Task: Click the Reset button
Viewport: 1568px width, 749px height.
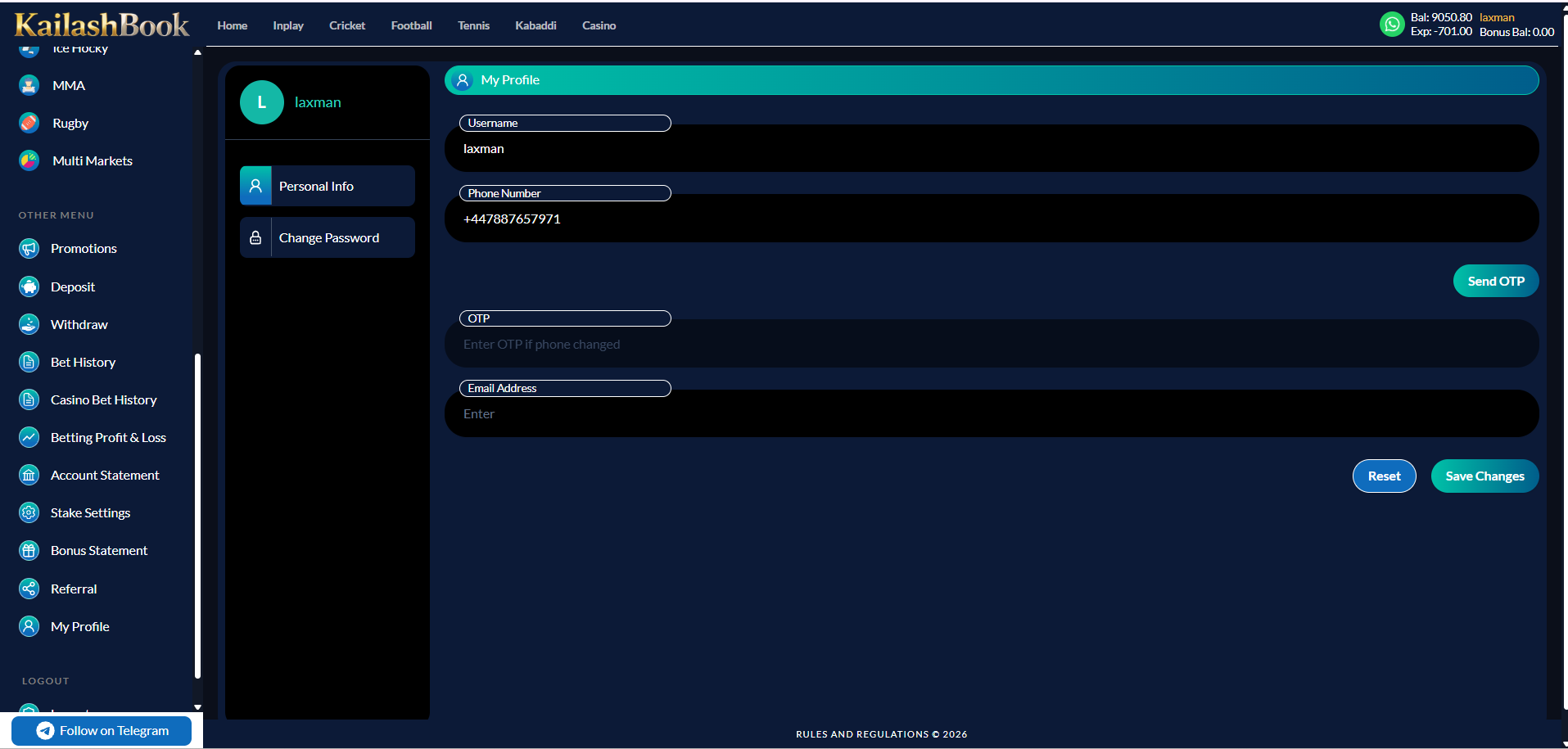Action: point(1384,476)
